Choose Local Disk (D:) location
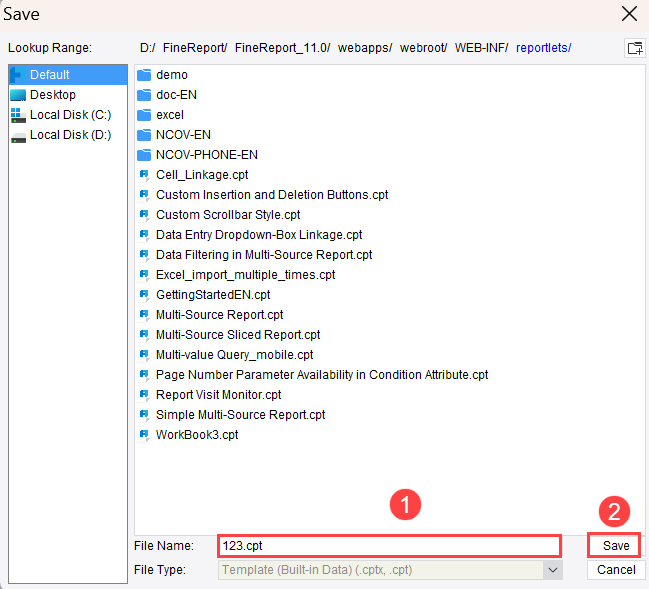Screen dimensions: 649x589 coord(68,135)
